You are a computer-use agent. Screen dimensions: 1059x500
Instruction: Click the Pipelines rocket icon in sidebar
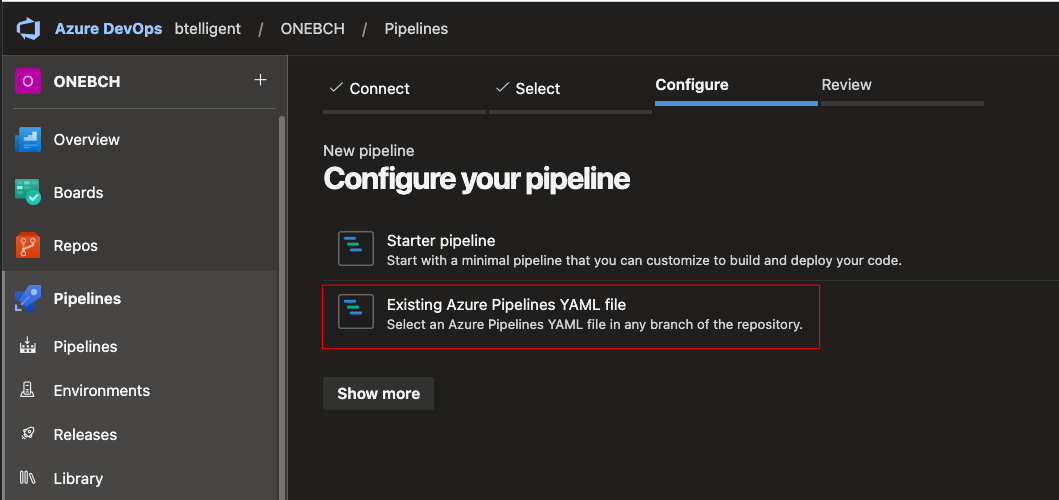pos(28,299)
